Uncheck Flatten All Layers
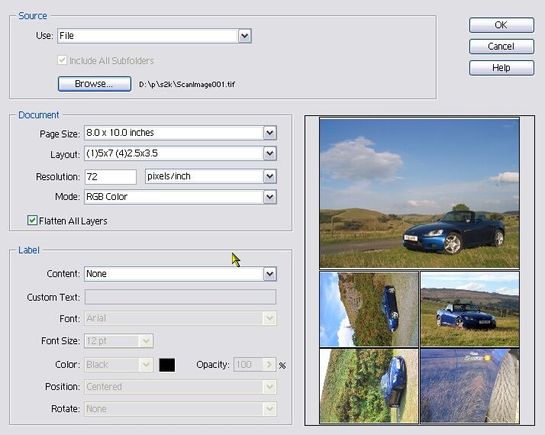Image resolution: width=545 pixels, height=435 pixels. (x=32, y=220)
